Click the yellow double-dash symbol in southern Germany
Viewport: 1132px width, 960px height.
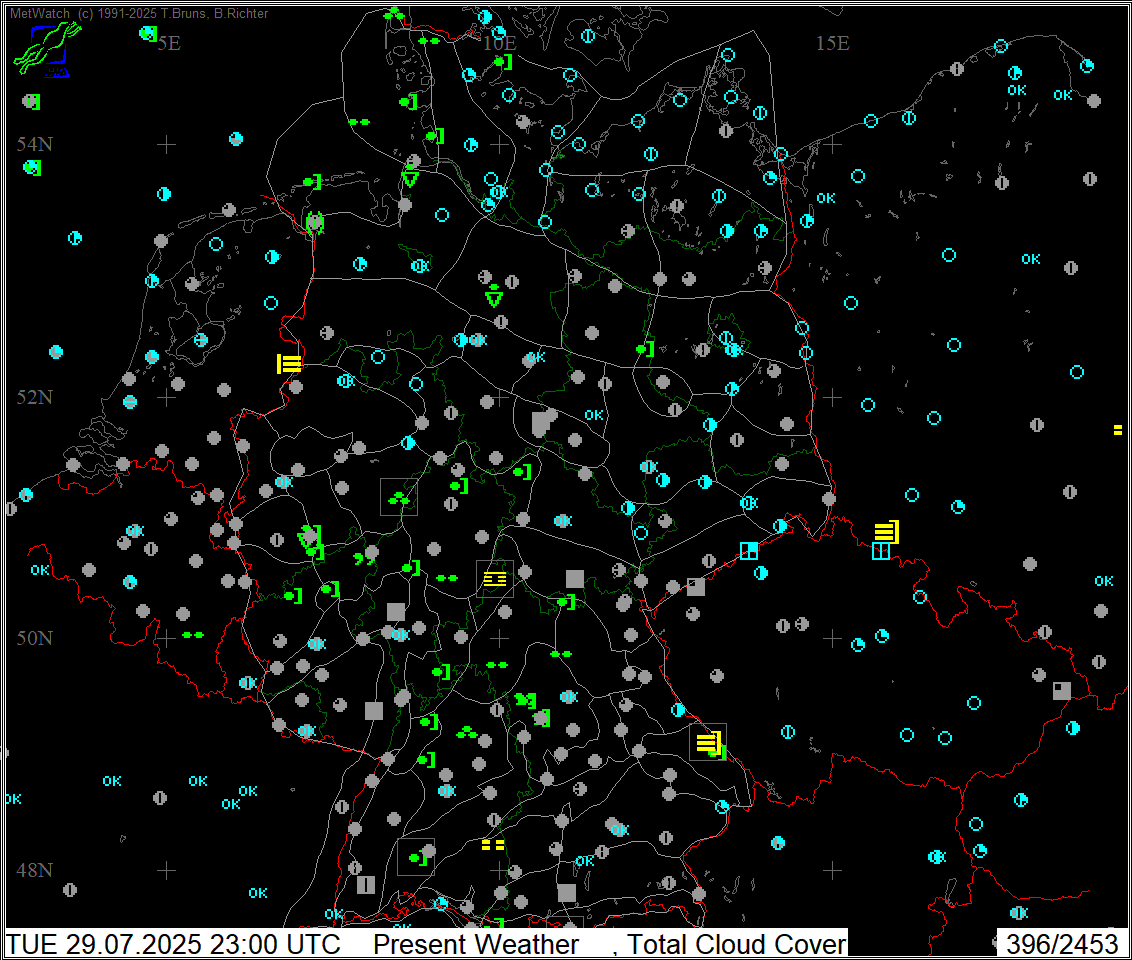[492, 845]
